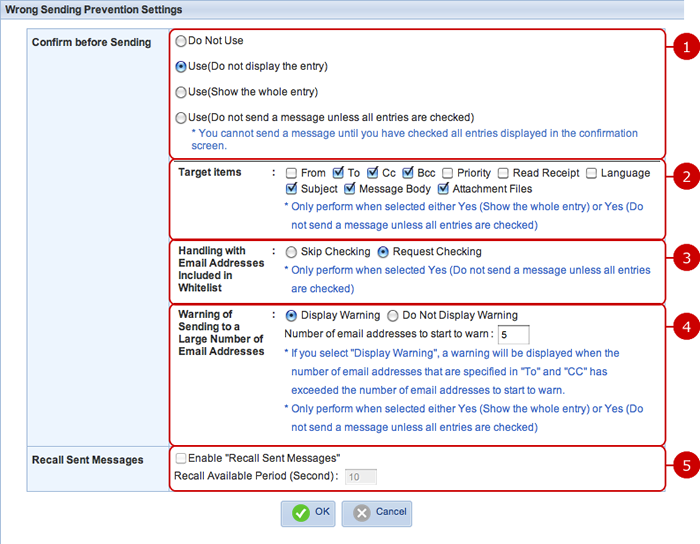The image size is (700, 544).
Task: Select "Skip Checking" for whitelist addresses
Action: click(x=291, y=252)
